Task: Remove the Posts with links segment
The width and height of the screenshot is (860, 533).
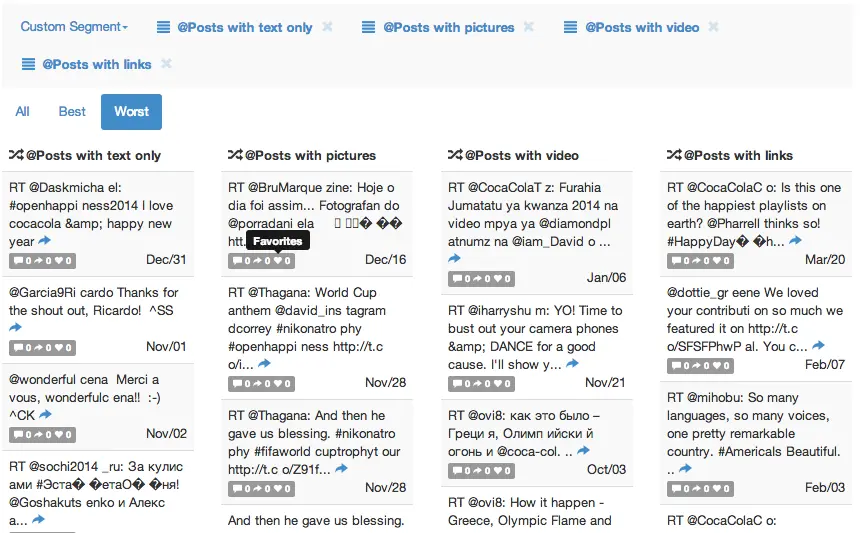Action: point(167,64)
